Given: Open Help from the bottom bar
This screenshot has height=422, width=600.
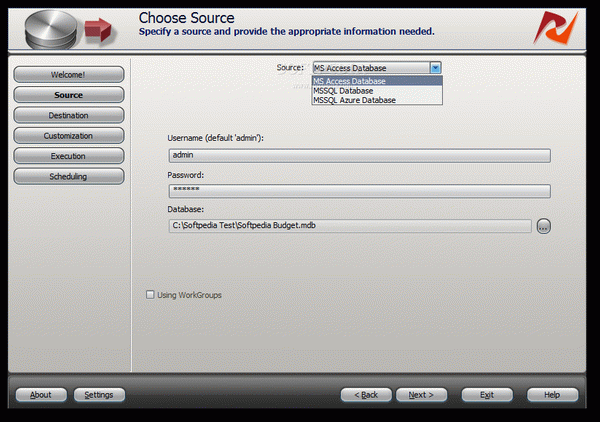Looking at the screenshot, I should (553, 395).
